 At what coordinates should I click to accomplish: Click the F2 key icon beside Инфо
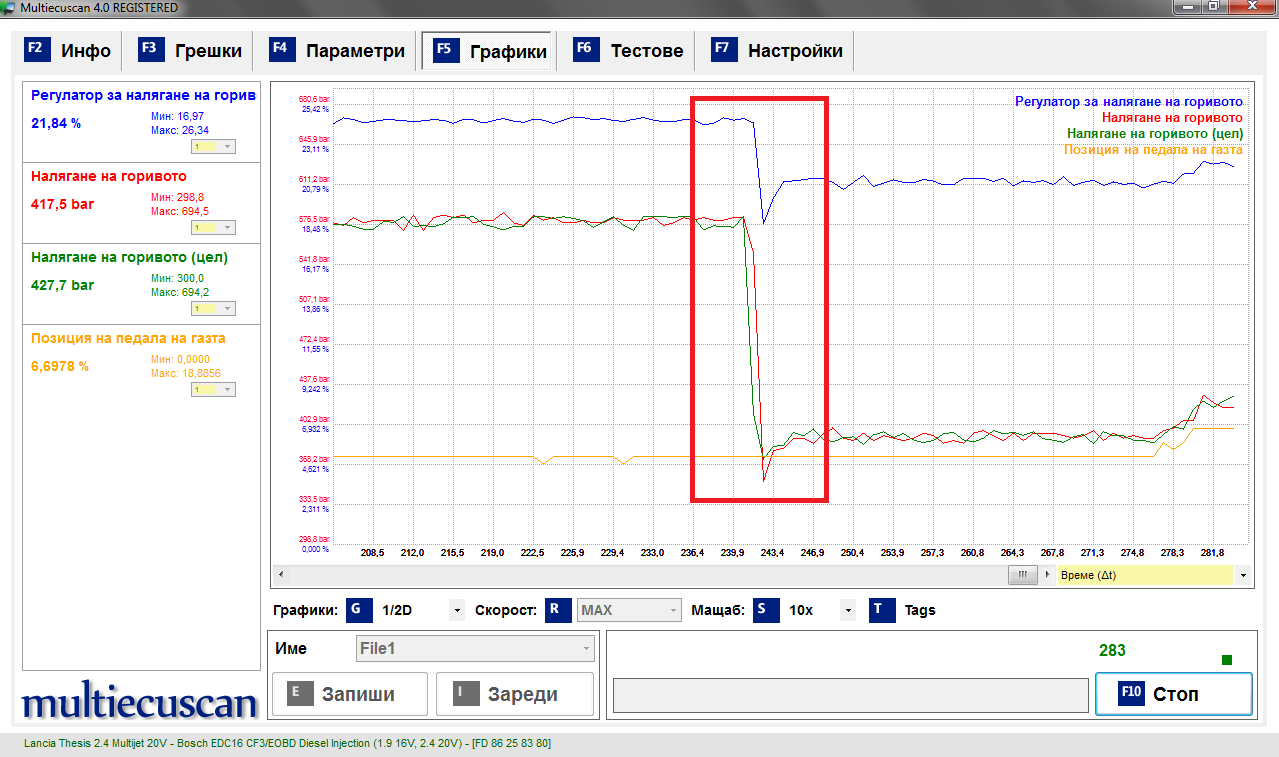tap(37, 50)
